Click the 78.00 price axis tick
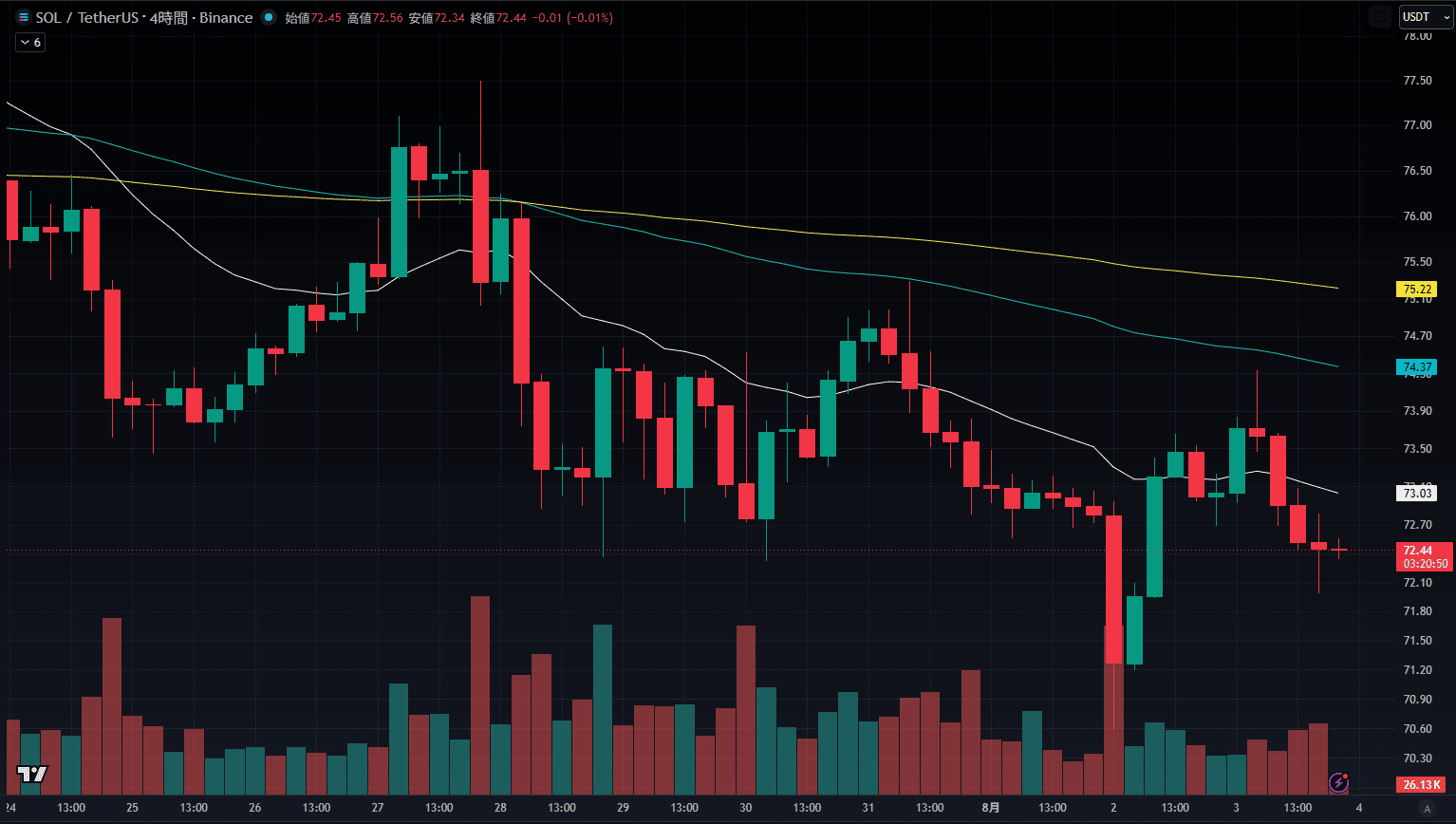1456x824 pixels. [x=1417, y=36]
